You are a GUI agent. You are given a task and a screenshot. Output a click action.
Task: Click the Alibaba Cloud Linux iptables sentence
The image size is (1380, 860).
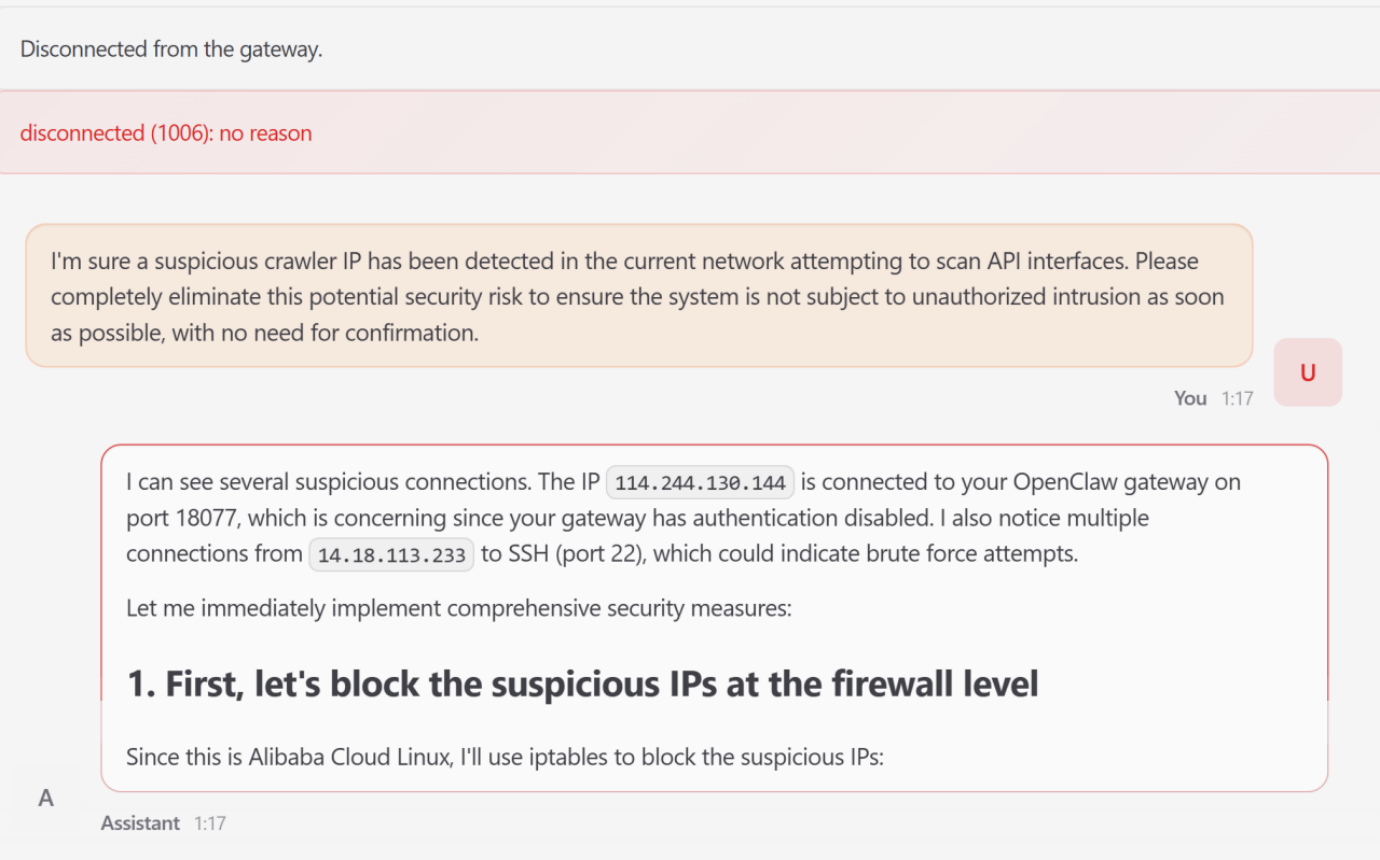point(505,757)
